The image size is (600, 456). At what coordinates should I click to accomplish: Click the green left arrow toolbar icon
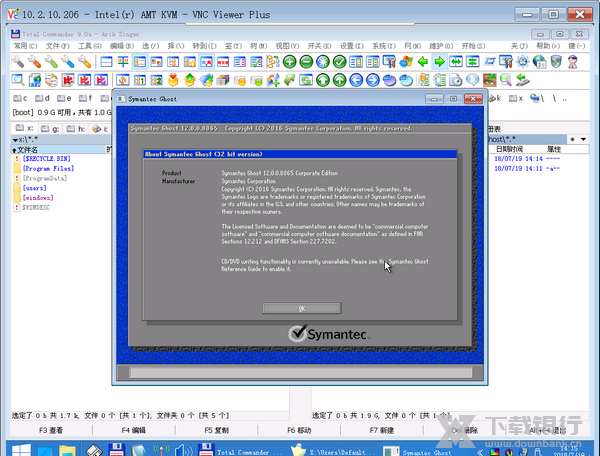tap(423, 62)
